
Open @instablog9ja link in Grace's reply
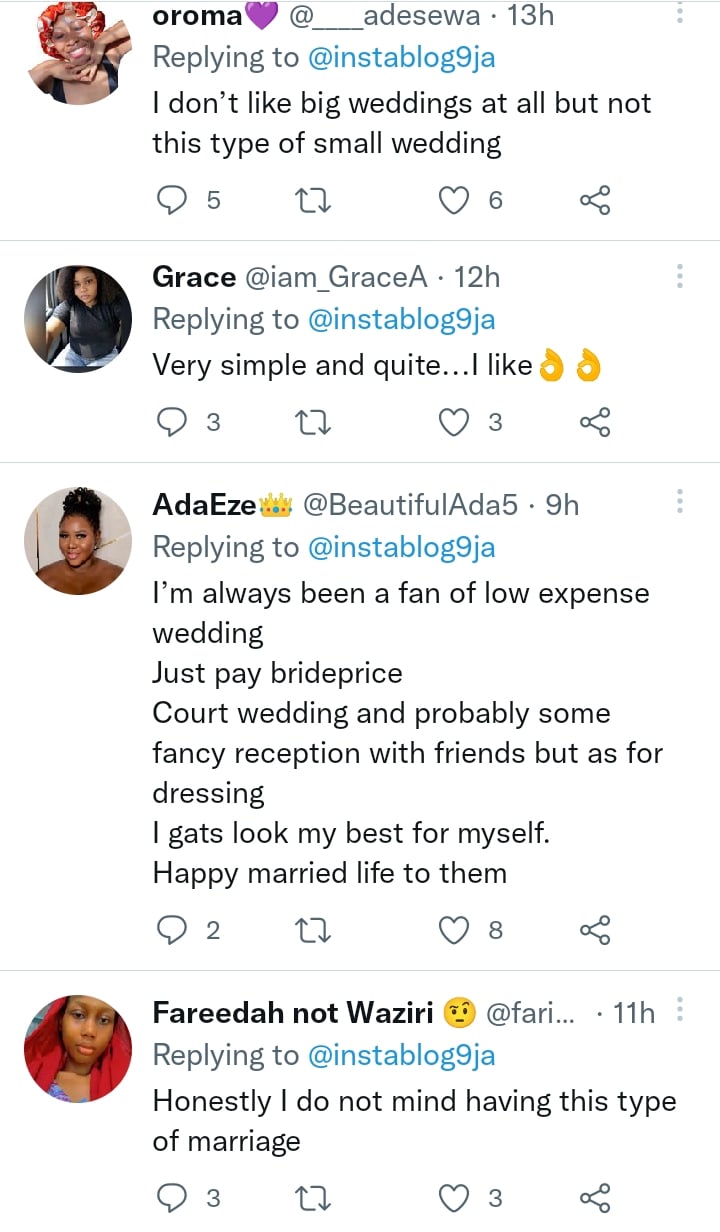pos(403,320)
